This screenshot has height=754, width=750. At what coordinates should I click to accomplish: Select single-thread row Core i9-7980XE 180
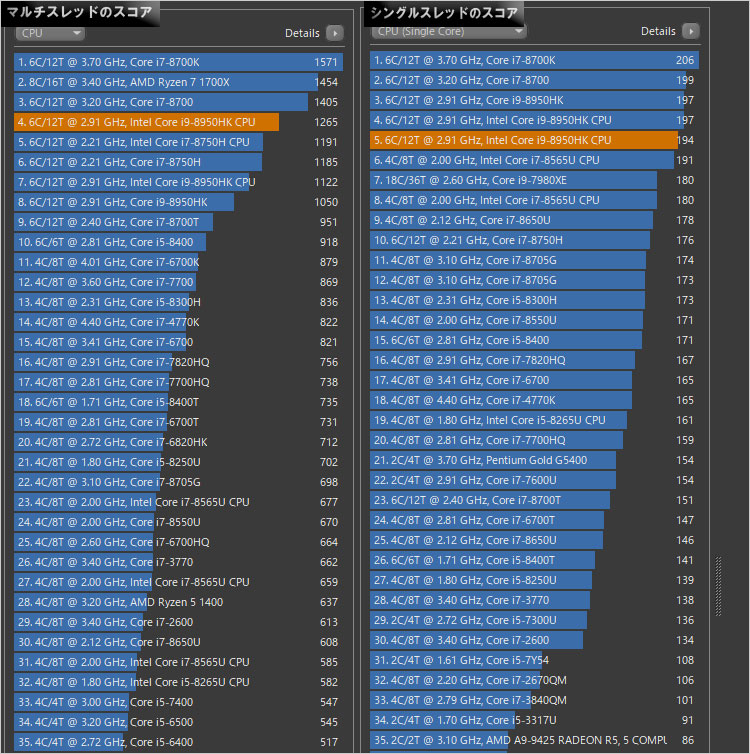(x=535, y=180)
